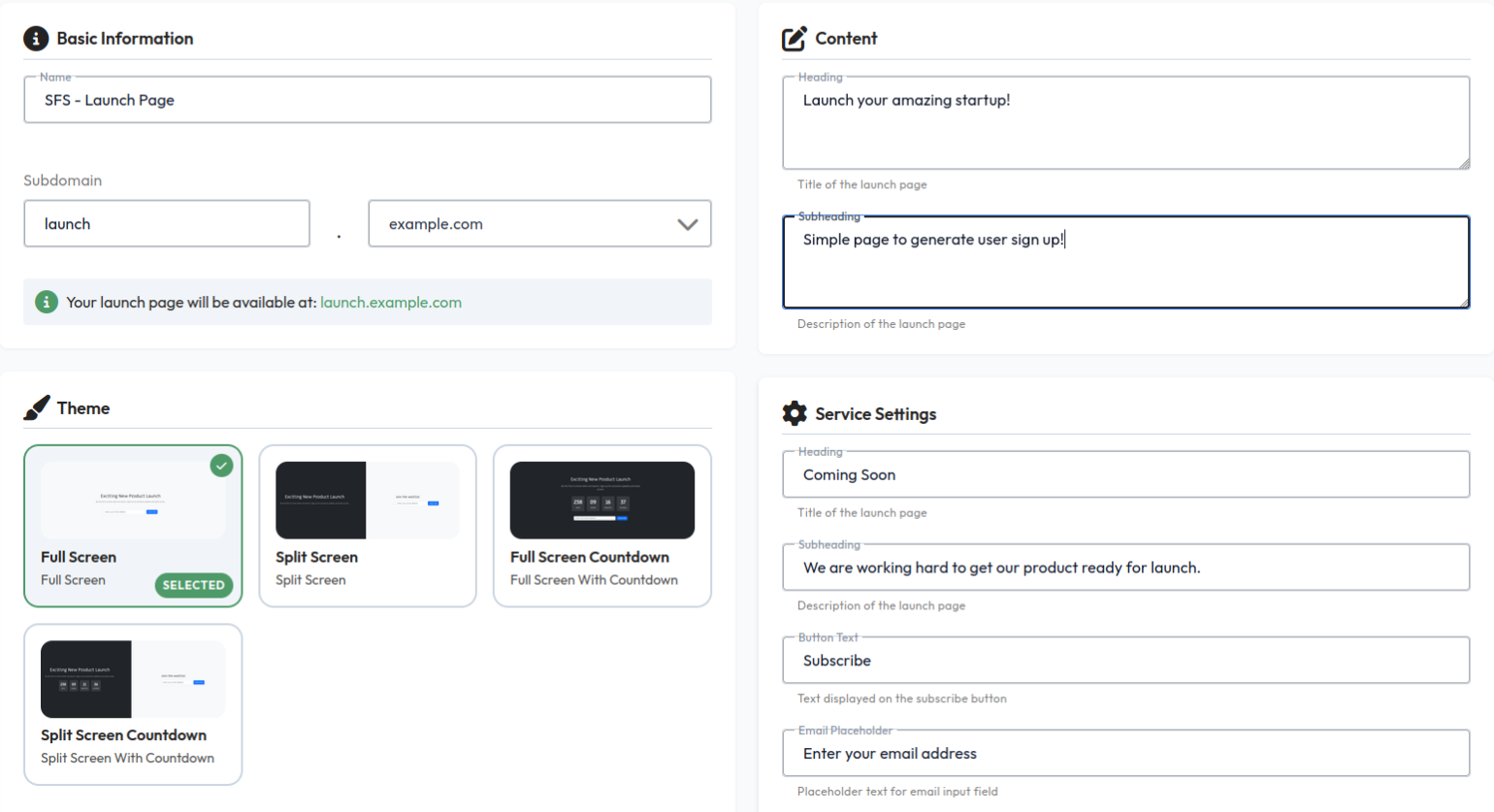Click the gear icon next to Service Settings
Screen dimensions: 1494x812
794,413
